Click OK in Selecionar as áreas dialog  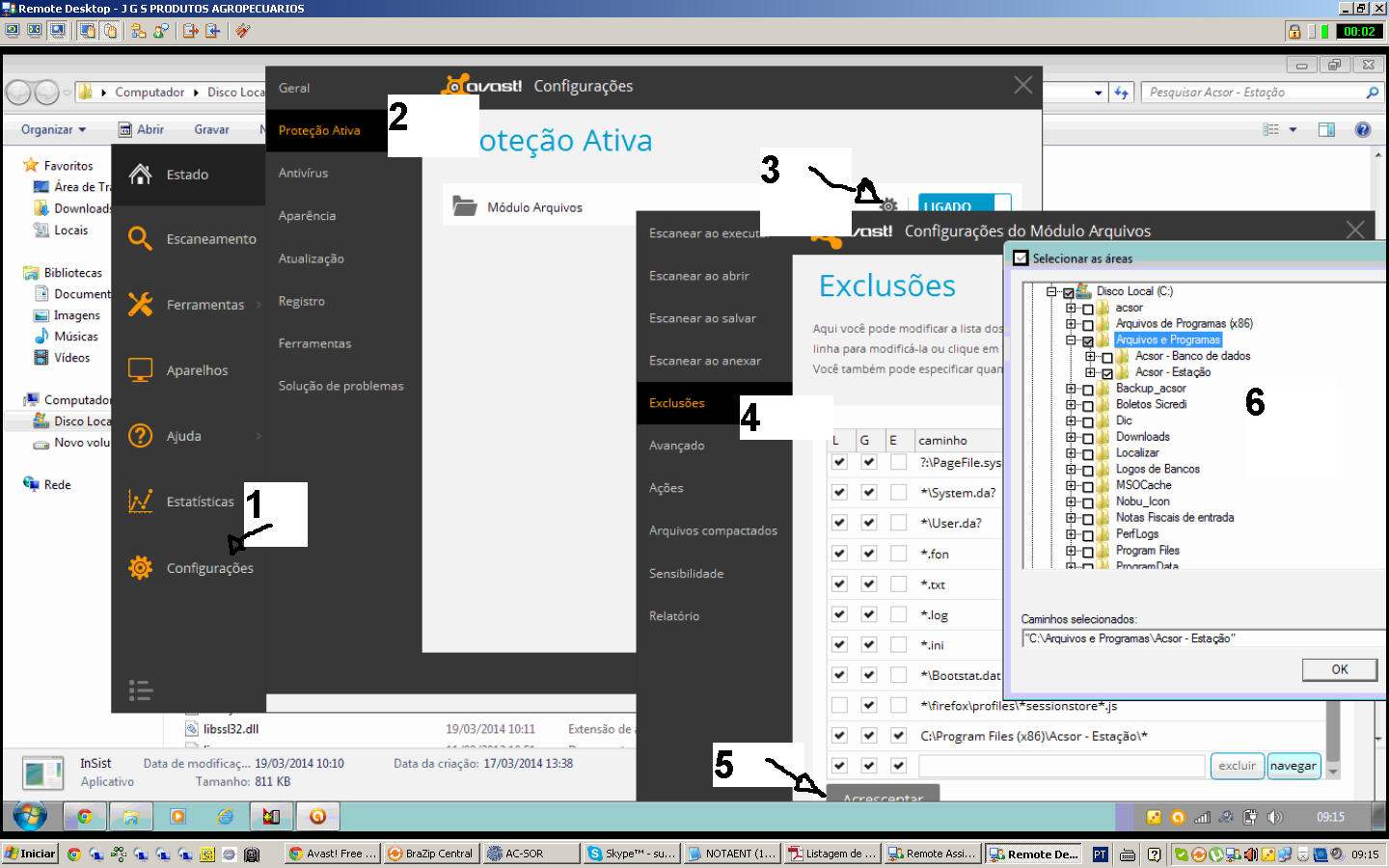pos(1340,669)
